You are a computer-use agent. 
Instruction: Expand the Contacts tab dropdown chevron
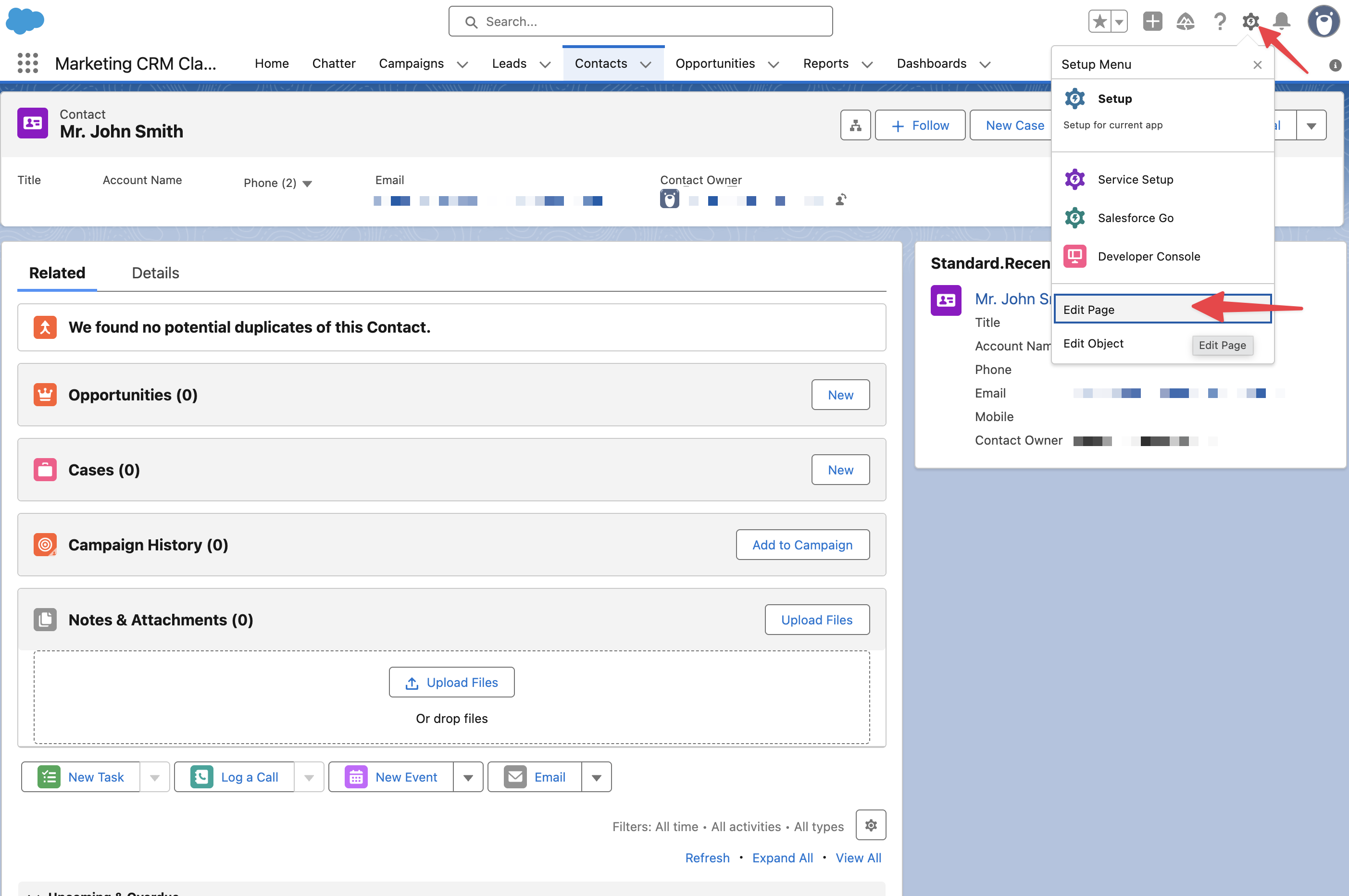coord(646,64)
